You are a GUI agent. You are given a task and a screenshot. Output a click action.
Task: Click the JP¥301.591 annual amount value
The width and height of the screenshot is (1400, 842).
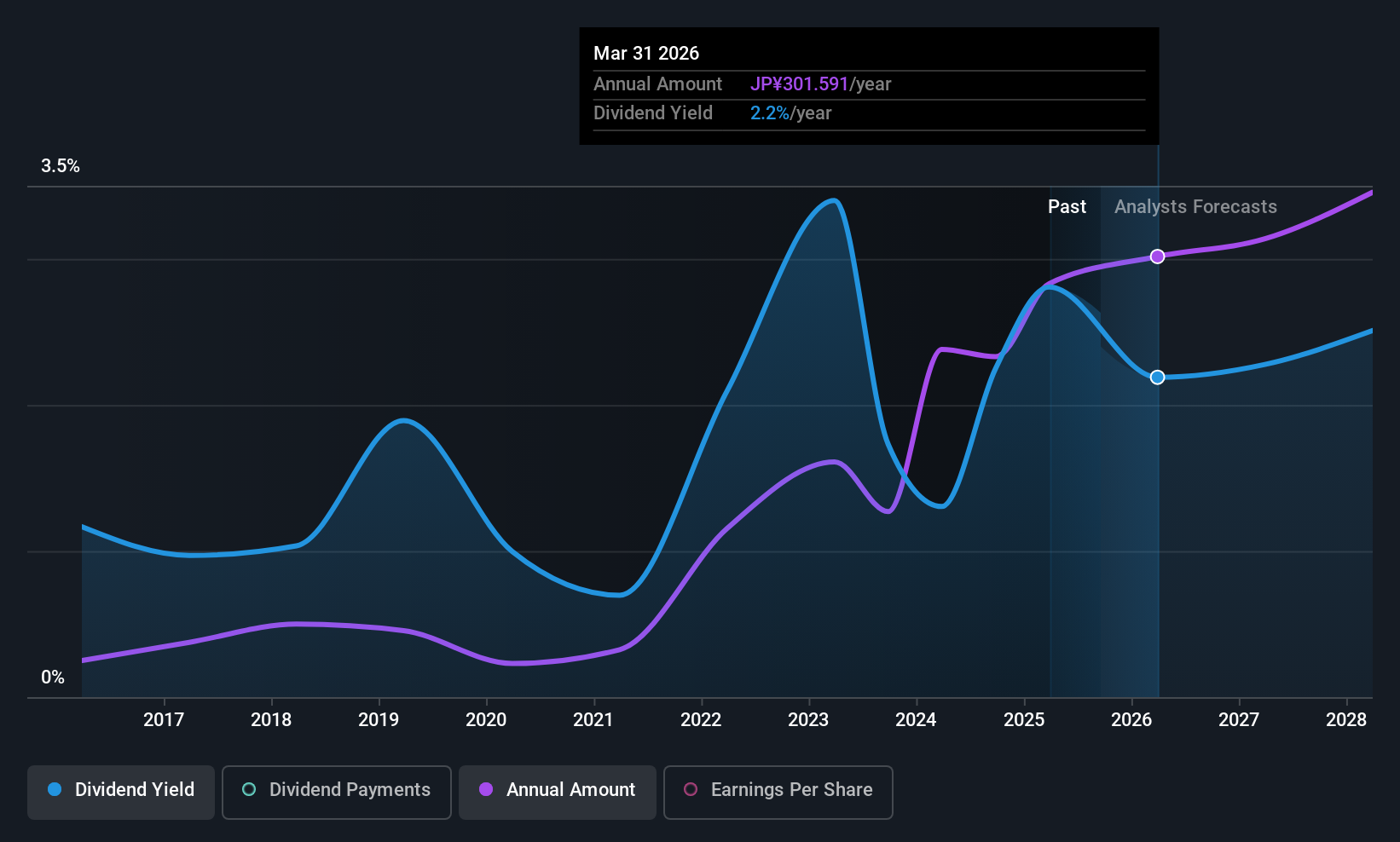click(799, 84)
